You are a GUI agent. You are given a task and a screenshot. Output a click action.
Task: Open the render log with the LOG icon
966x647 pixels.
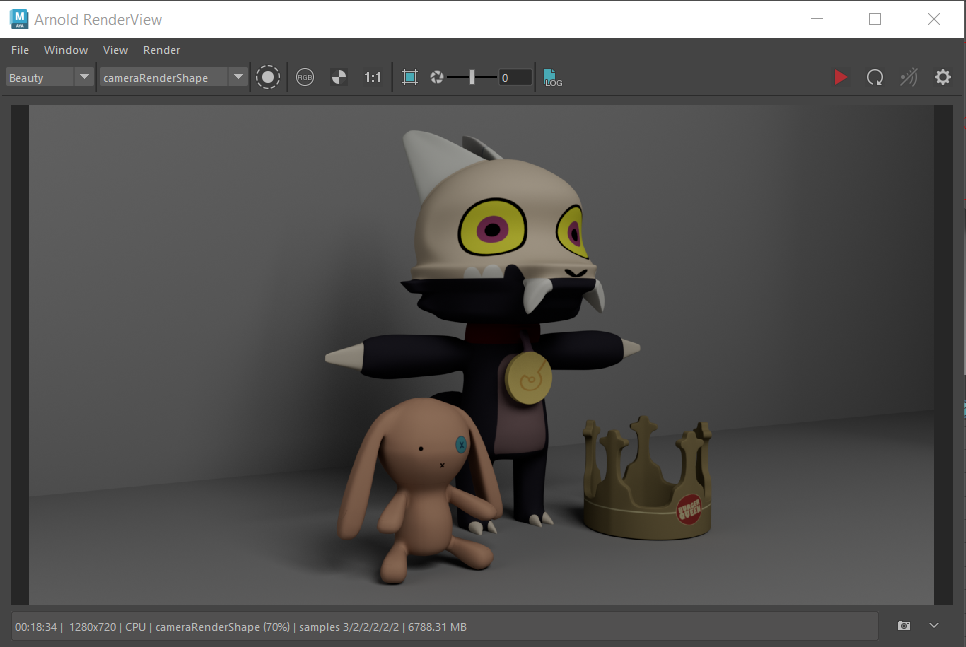tap(551, 77)
